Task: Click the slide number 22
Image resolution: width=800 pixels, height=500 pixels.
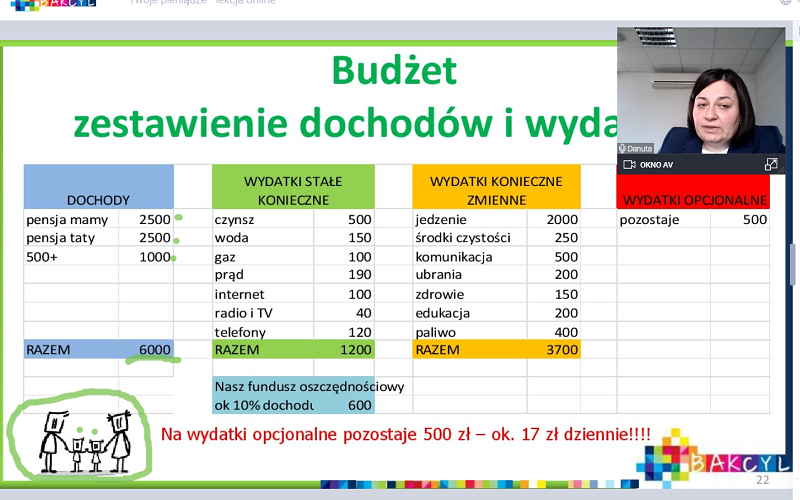Action: coord(762,480)
